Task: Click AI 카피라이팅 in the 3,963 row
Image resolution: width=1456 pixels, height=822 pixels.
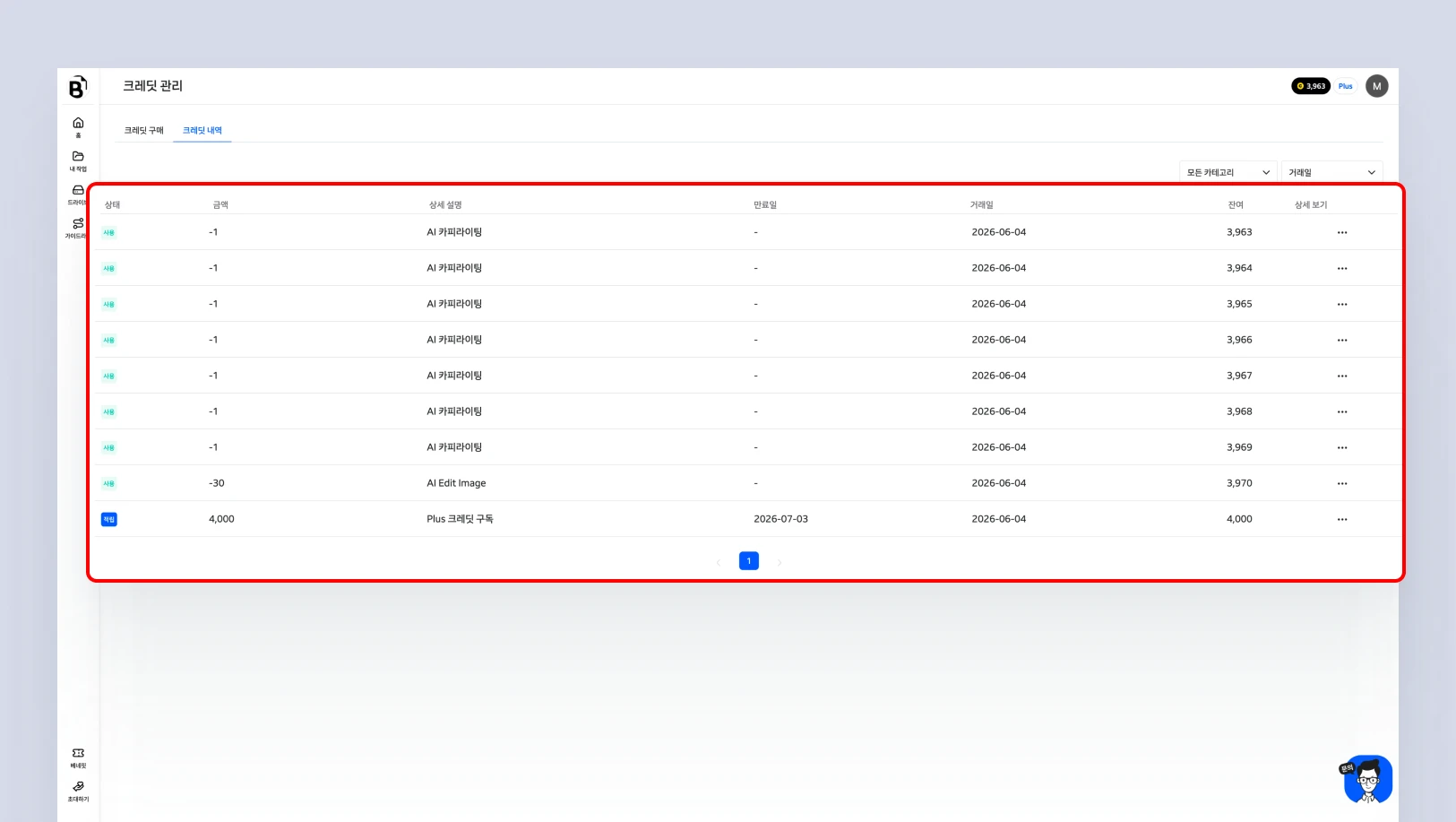Action: click(454, 232)
